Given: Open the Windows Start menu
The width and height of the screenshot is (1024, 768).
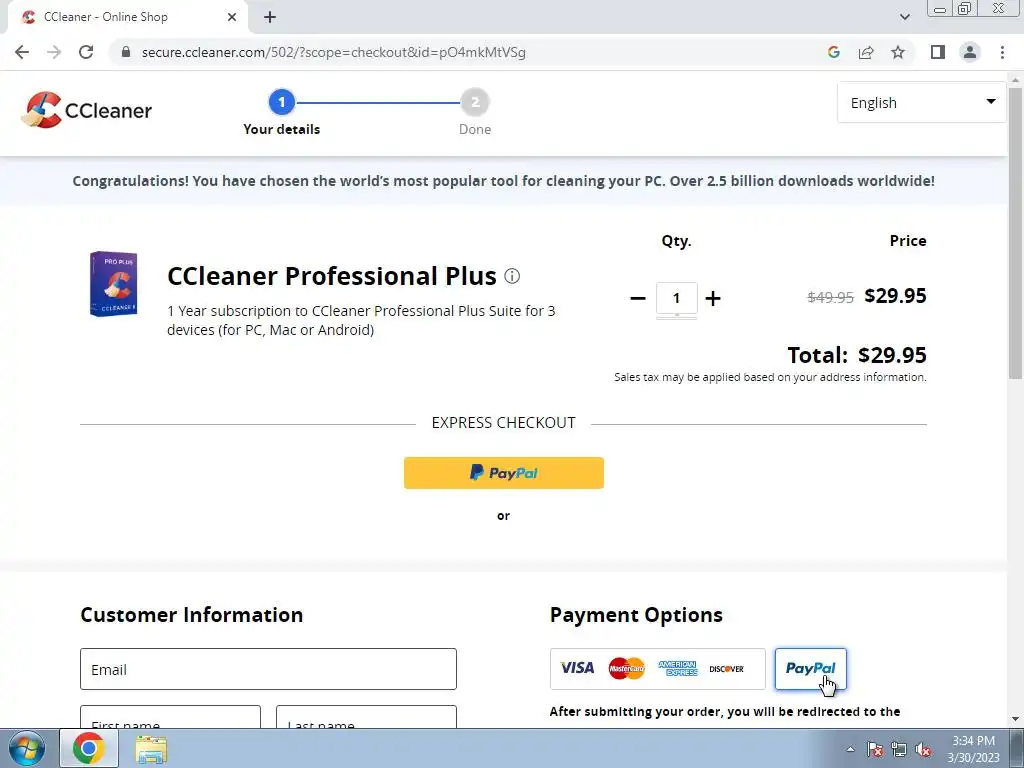Looking at the screenshot, I should coord(26,748).
